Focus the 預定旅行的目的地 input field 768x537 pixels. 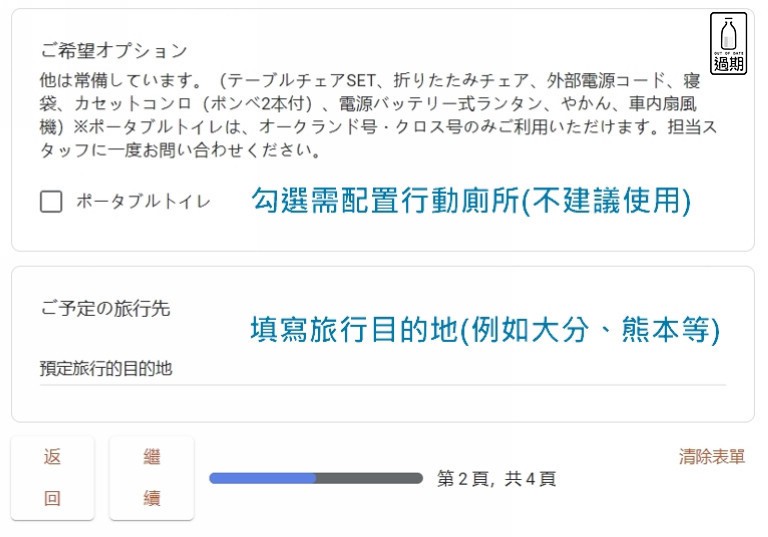point(382,369)
